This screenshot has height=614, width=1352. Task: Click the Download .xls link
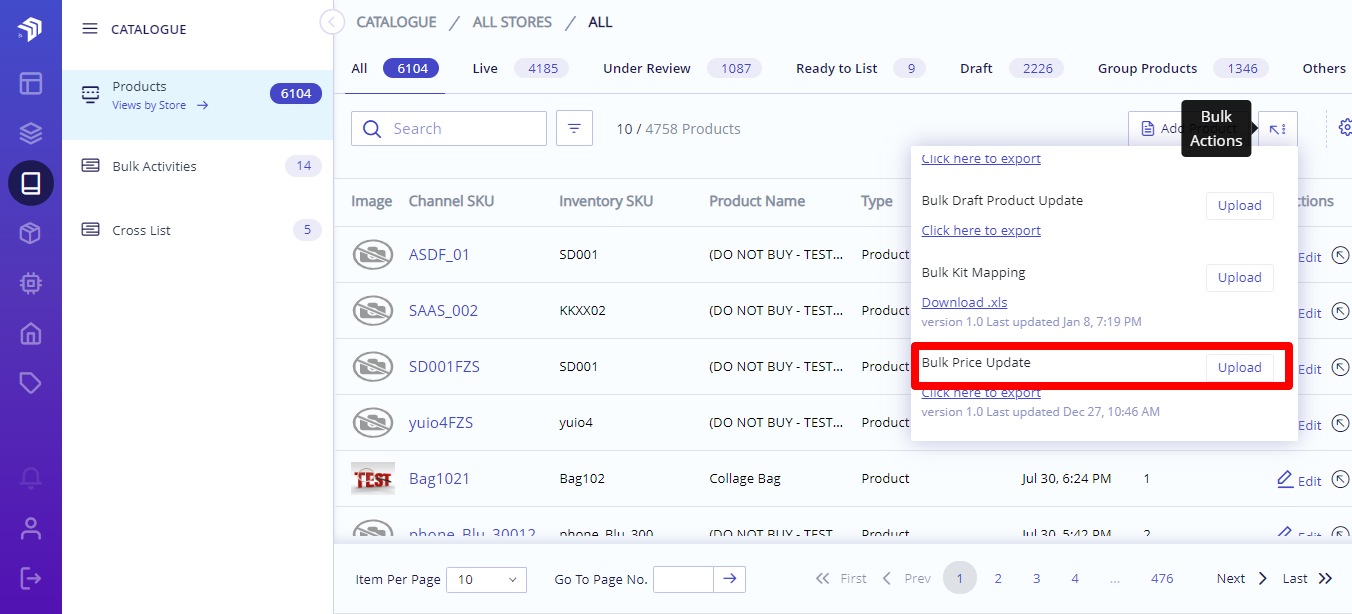[964, 302]
